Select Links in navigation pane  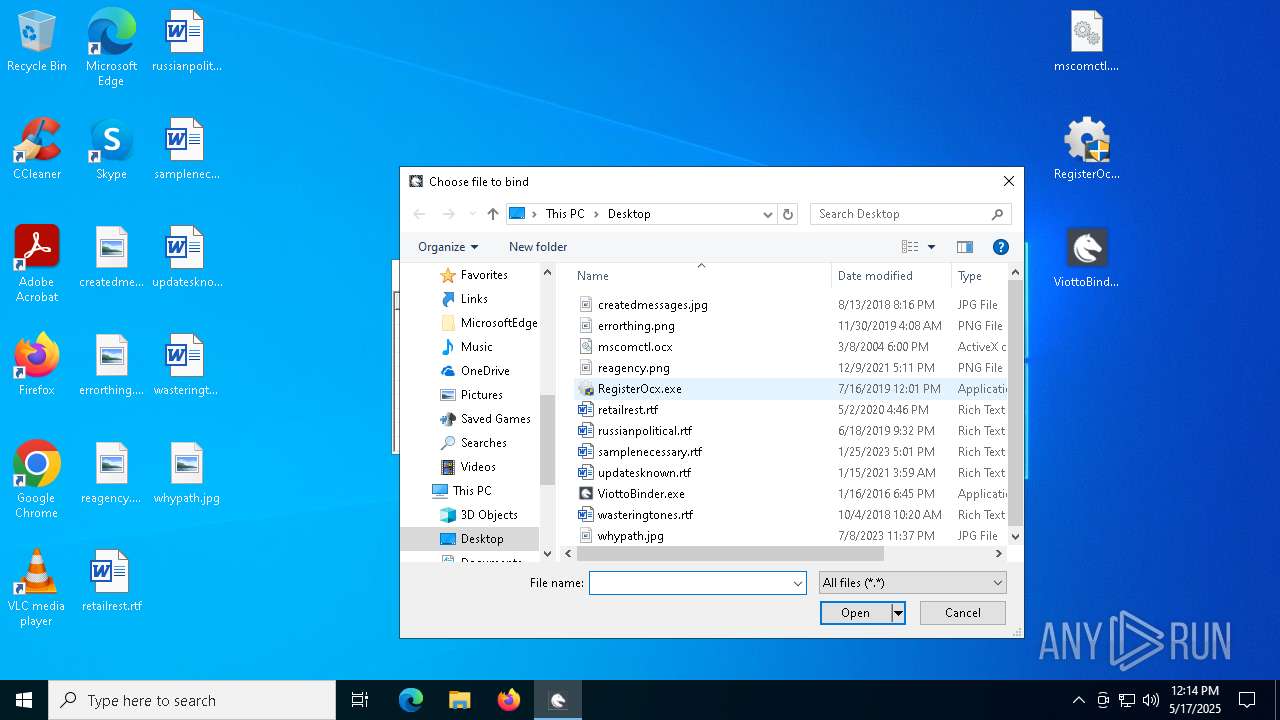(474, 299)
